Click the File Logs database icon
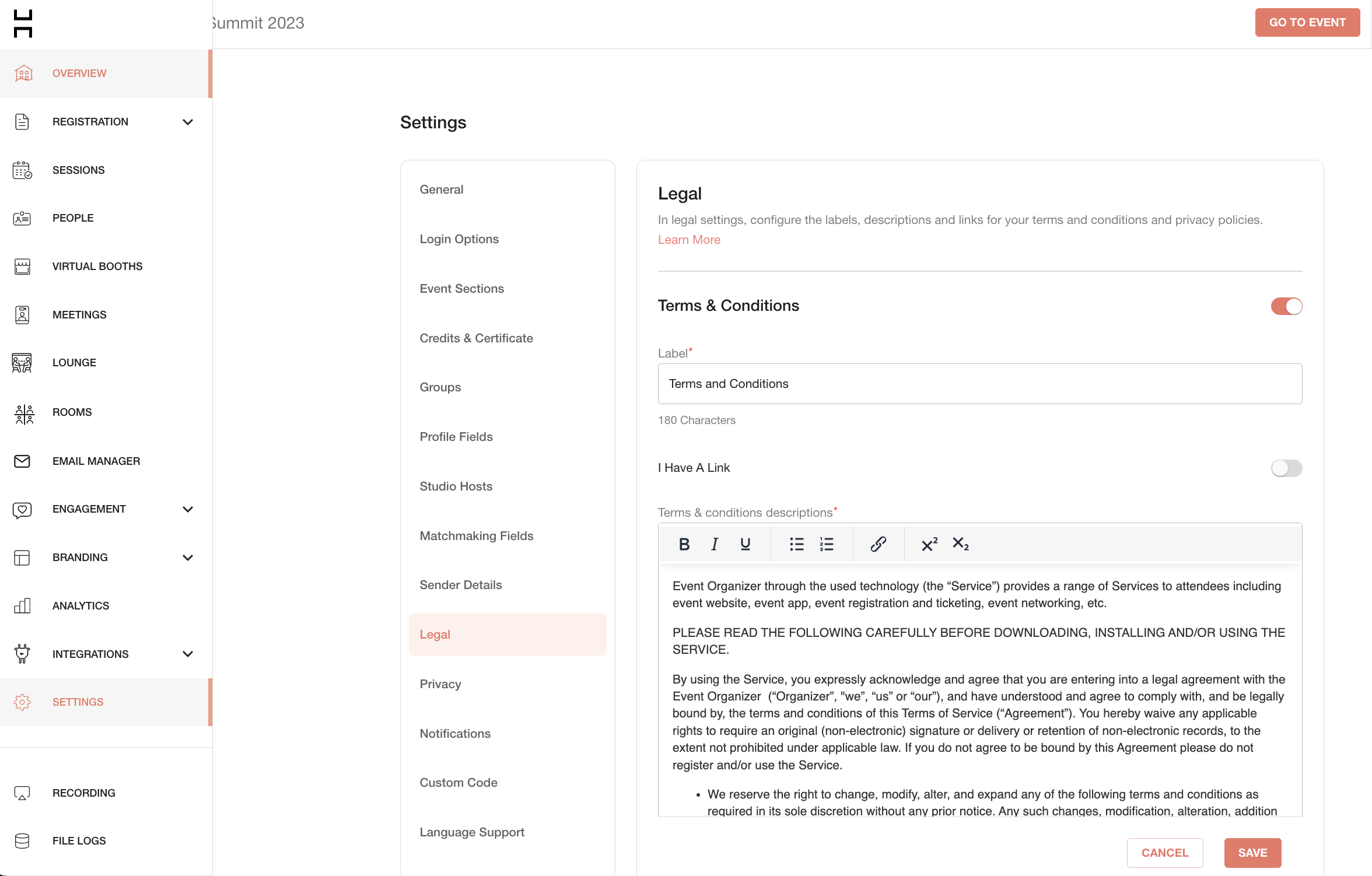1372x876 pixels. click(22, 841)
